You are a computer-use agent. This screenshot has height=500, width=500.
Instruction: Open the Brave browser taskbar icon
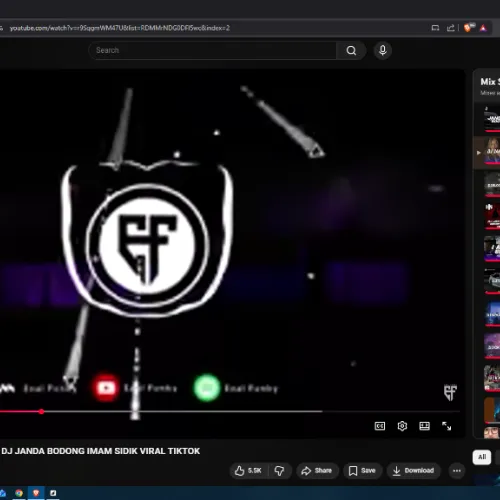[36, 493]
